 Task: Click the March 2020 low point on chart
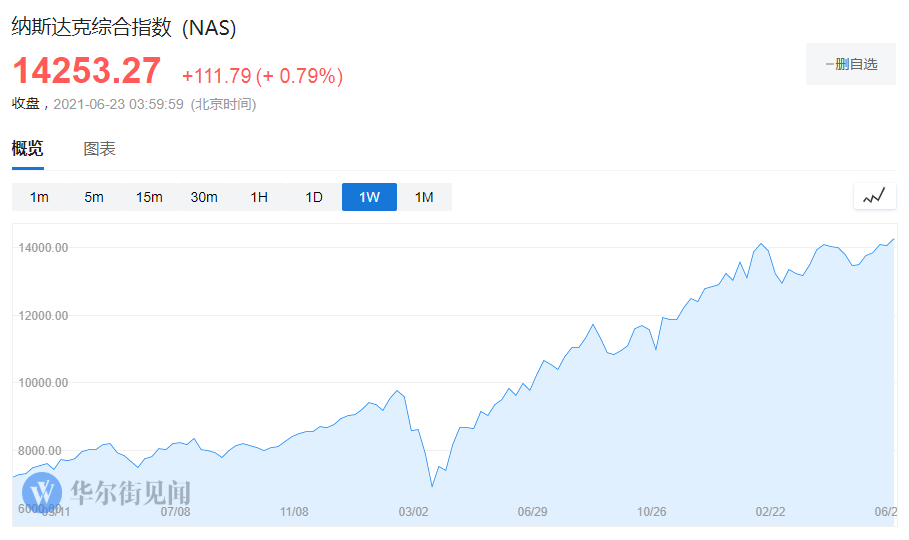point(432,485)
